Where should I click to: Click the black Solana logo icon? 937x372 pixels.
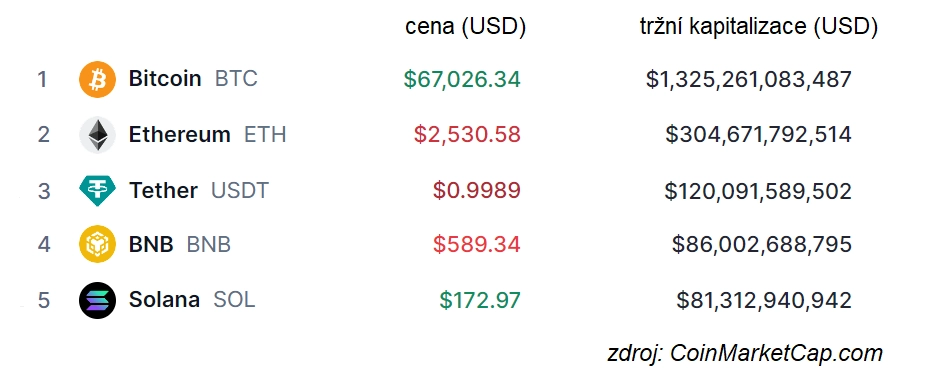(x=97, y=300)
